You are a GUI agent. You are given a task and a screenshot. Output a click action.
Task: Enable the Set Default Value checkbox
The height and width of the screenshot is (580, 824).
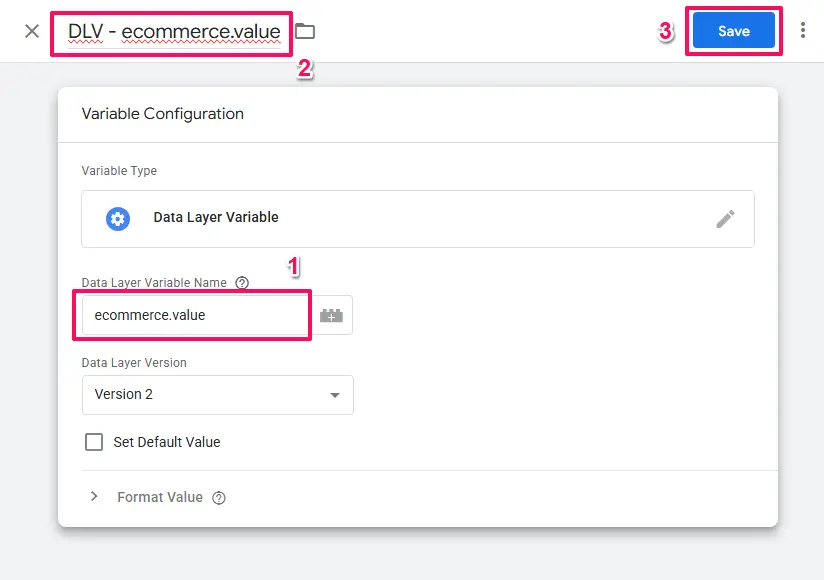(94, 442)
